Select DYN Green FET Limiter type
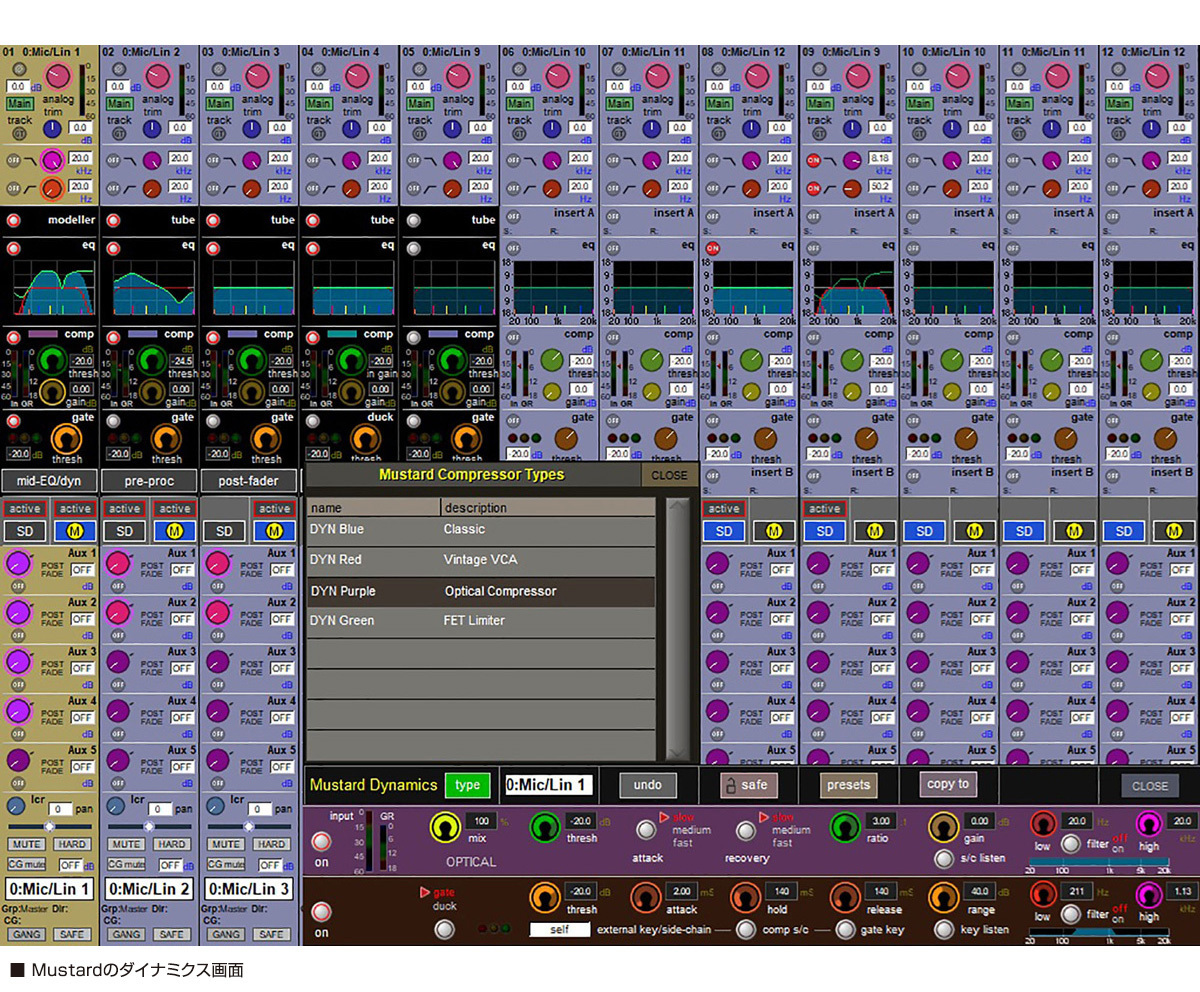Image resolution: width=1200 pixels, height=992 pixels. click(x=480, y=621)
